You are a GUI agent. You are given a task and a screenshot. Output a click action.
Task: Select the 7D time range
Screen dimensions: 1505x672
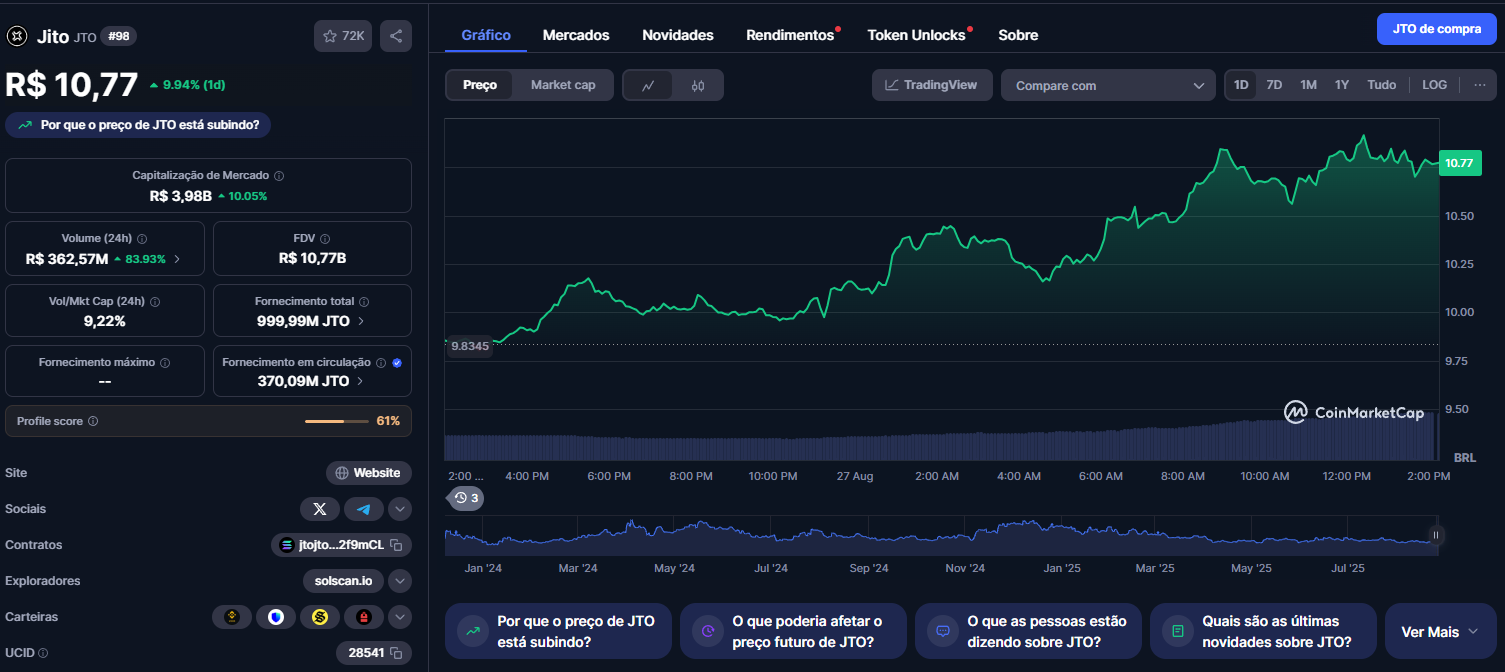coord(1274,85)
